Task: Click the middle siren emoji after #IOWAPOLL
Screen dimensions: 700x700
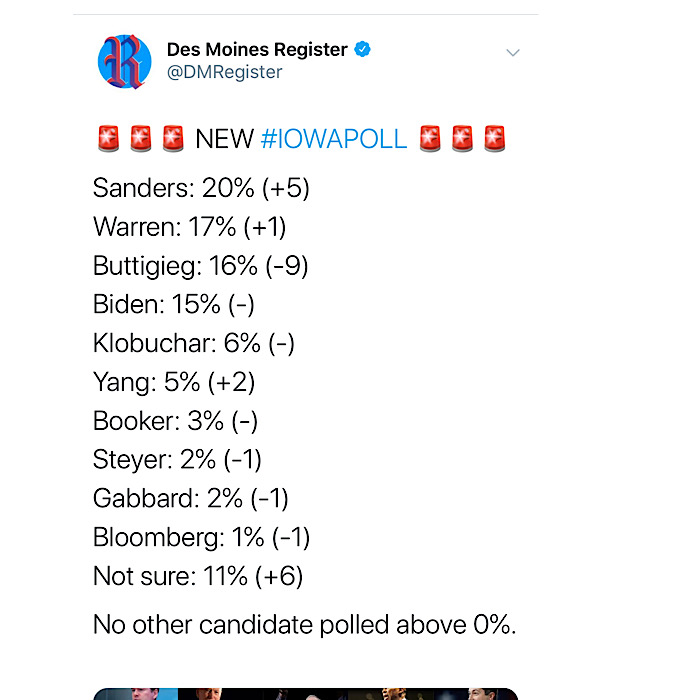Action: [x=462, y=139]
